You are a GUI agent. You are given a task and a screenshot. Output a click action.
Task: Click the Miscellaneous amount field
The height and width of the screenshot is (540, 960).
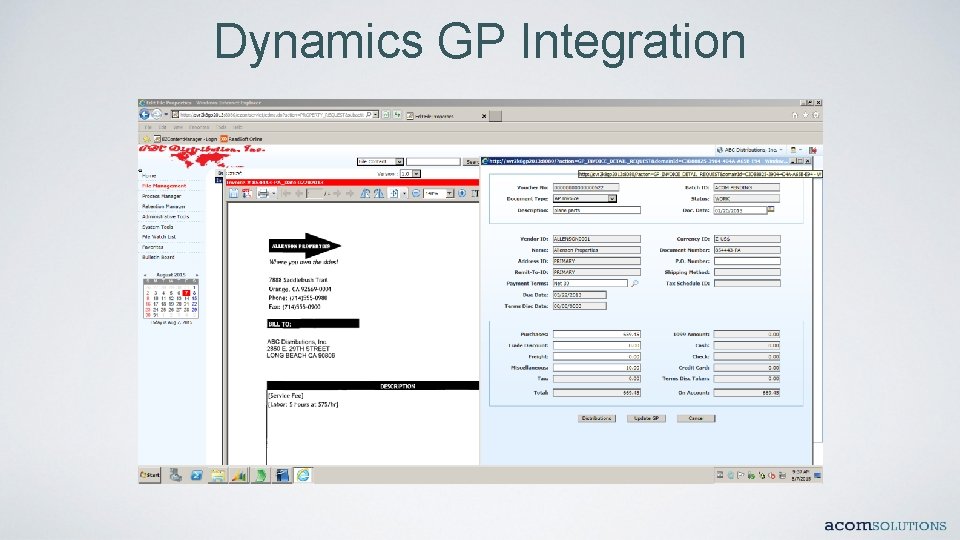(596, 368)
